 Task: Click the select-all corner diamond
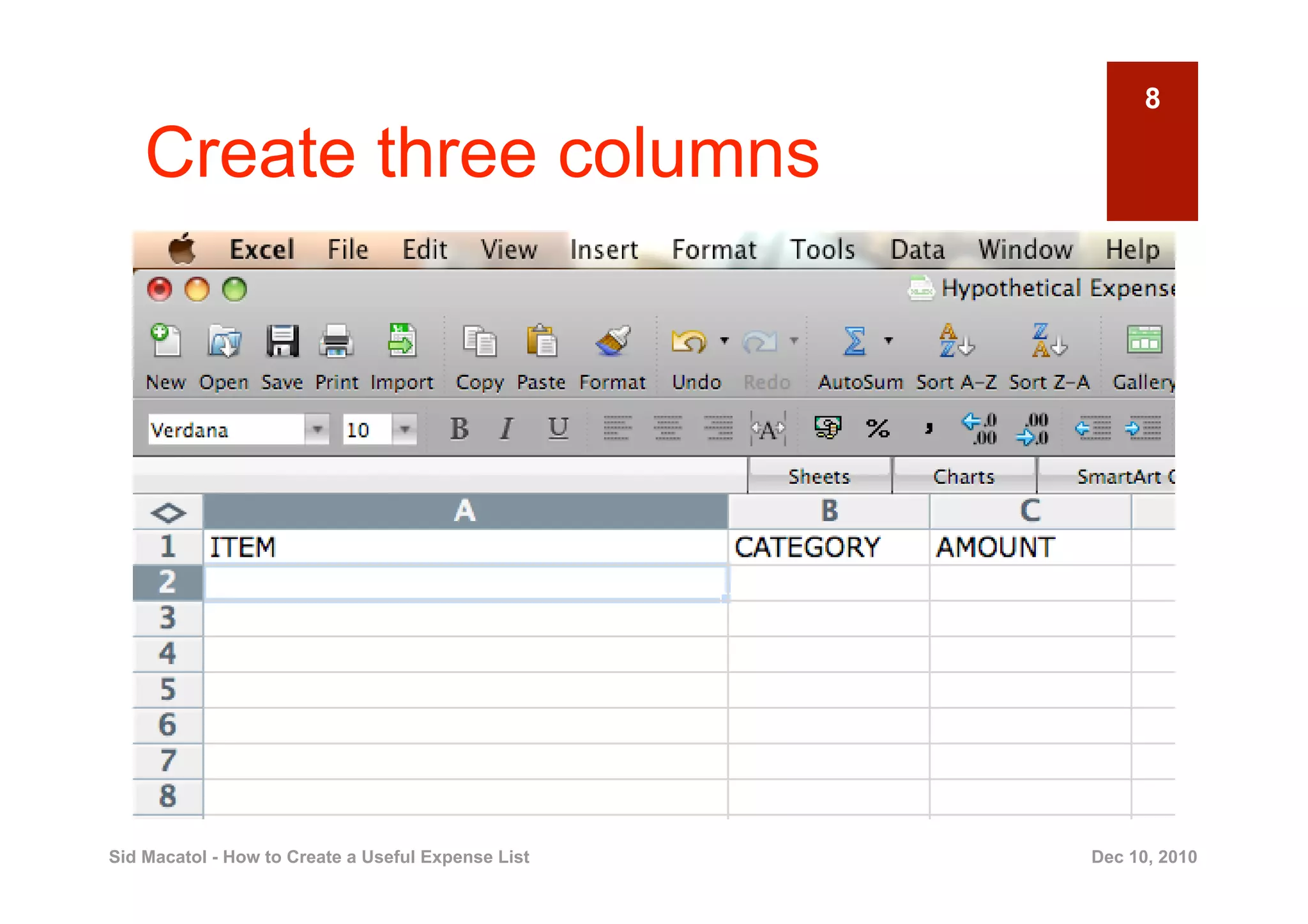(168, 512)
